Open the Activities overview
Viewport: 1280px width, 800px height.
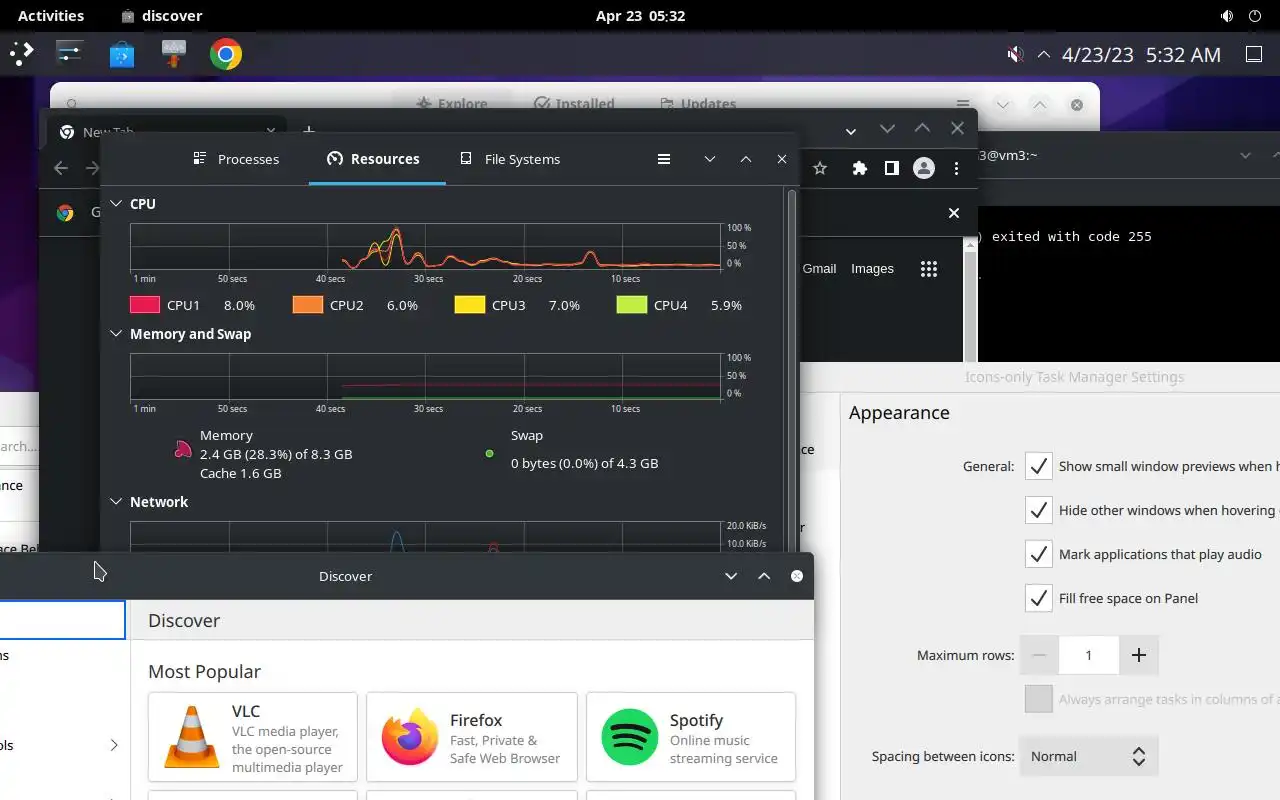(x=51, y=16)
